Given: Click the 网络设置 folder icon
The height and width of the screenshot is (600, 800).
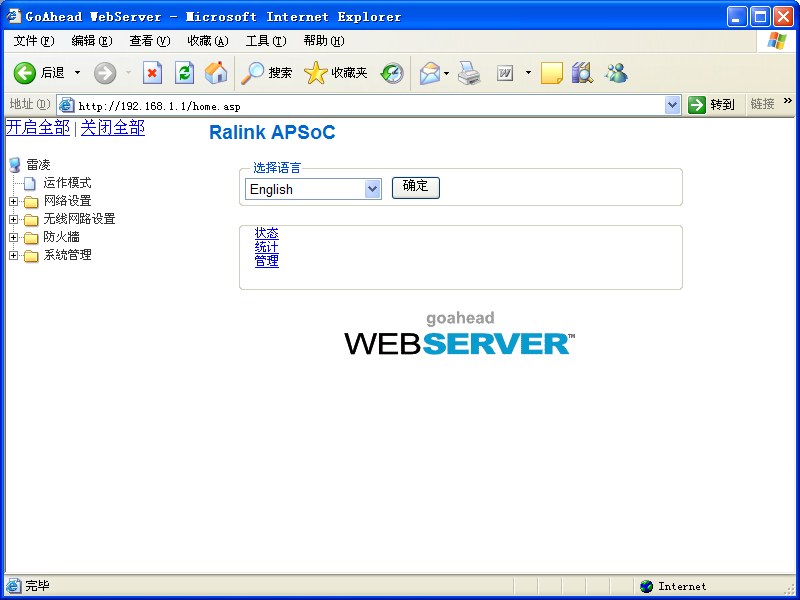Looking at the screenshot, I should point(31,202).
